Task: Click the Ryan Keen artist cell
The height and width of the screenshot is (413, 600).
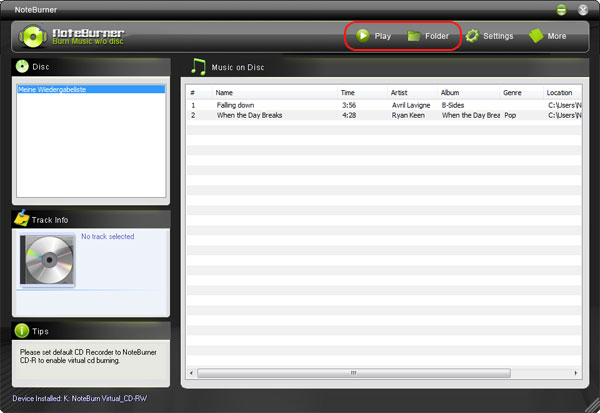Action: [x=408, y=115]
